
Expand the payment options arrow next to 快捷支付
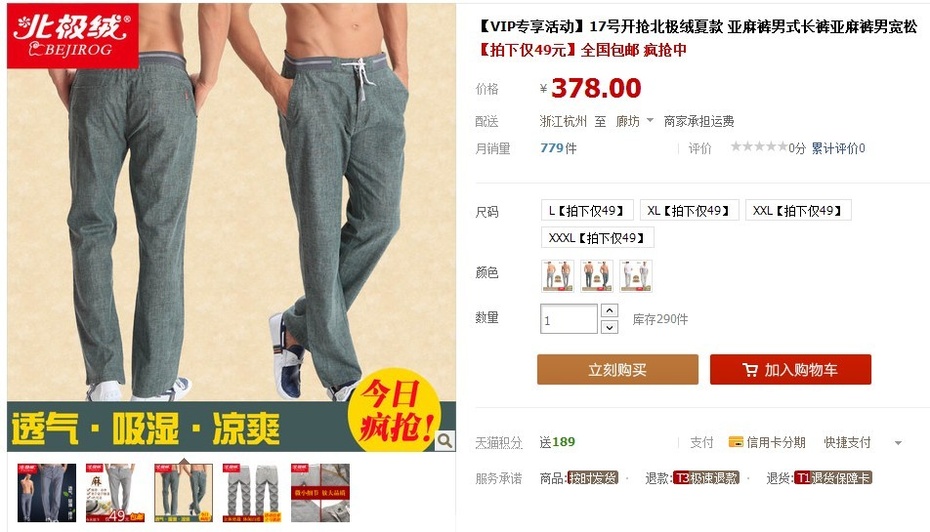(898, 443)
